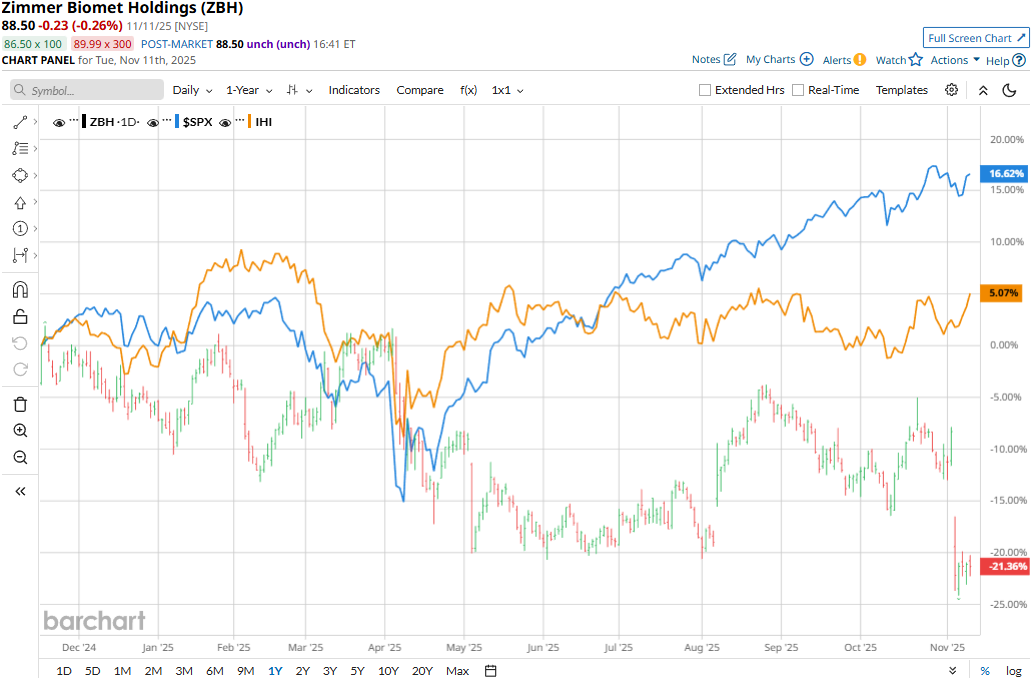Image resolution: width=1032 pixels, height=678 pixels.
Task: Open the Daily frequency dropdown
Action: click(x=192, y=90)
